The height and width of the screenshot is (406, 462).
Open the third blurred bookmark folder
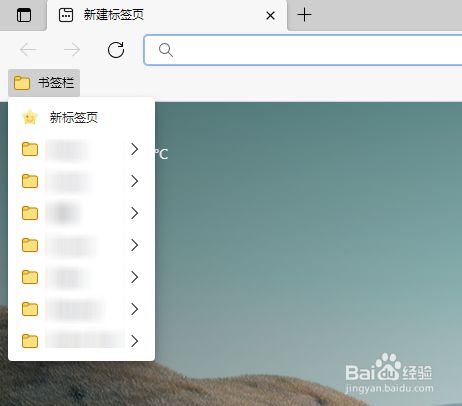[x=81, y=213]
